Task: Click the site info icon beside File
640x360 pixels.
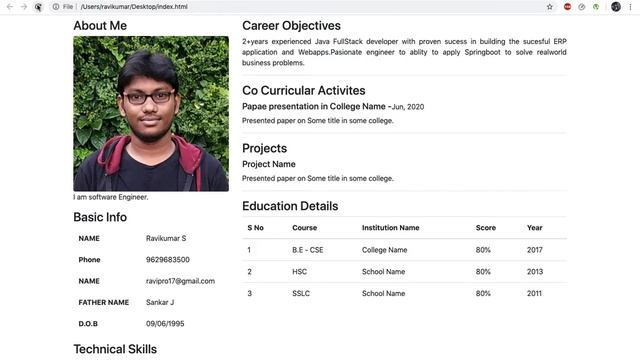Action: pyautogui.click(x=56, y=7)
